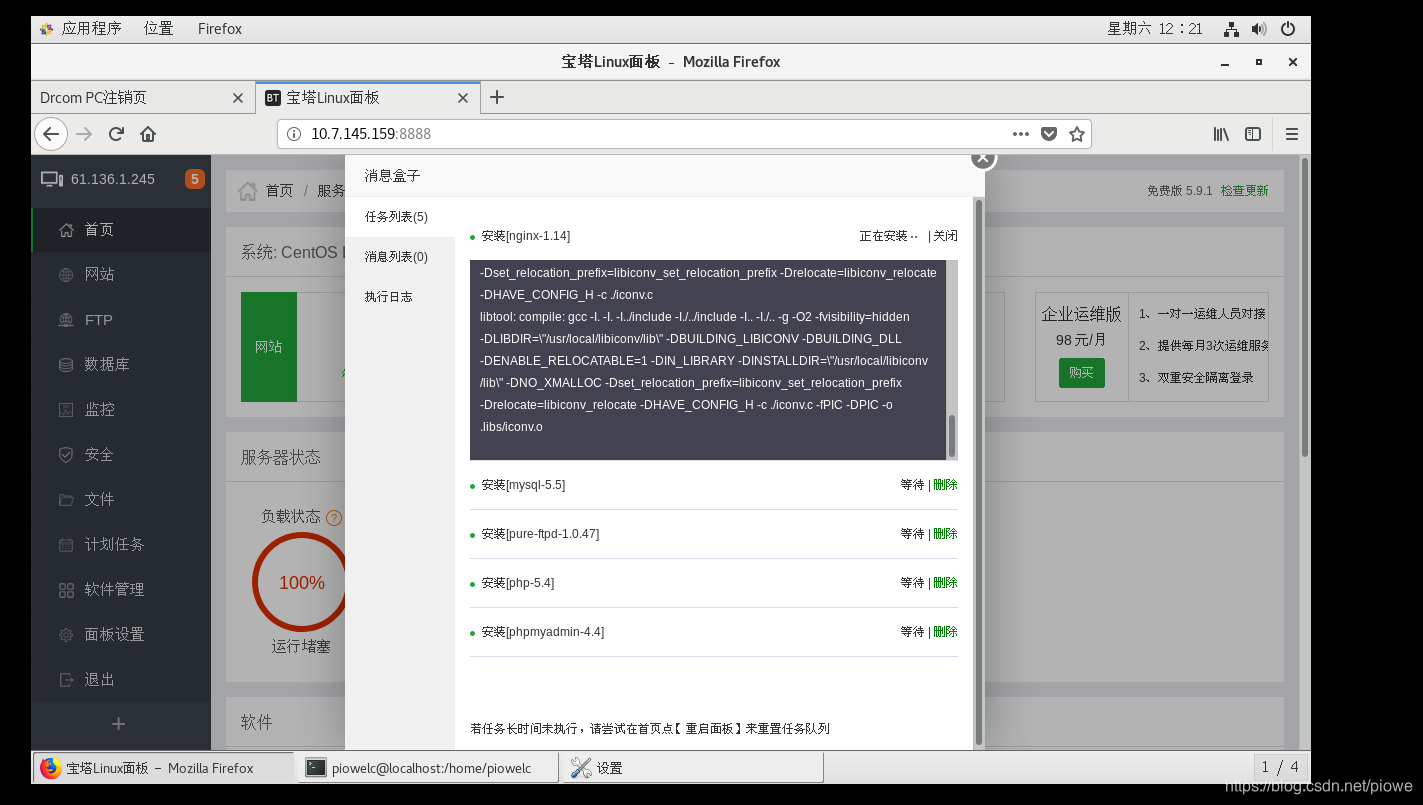1423x805 pixels.
Task: Click the orange notification badge 5
Action: [195, 179]
